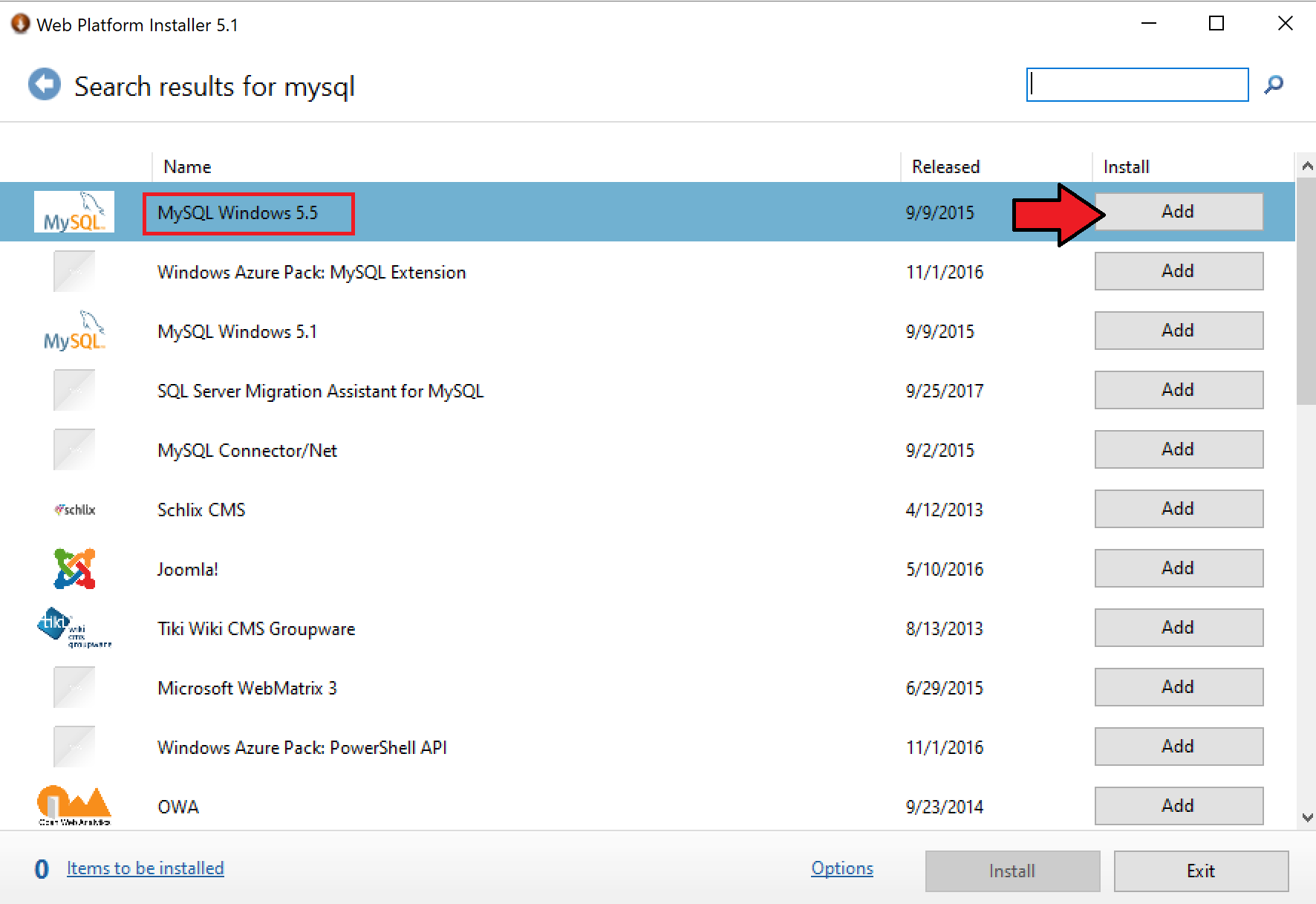Image resolution: width=1316 pixels, height=904 pixels.
Task: Click placeholder icon for Windows Azure Pack: PowerShell API
Action: [74, 747]
